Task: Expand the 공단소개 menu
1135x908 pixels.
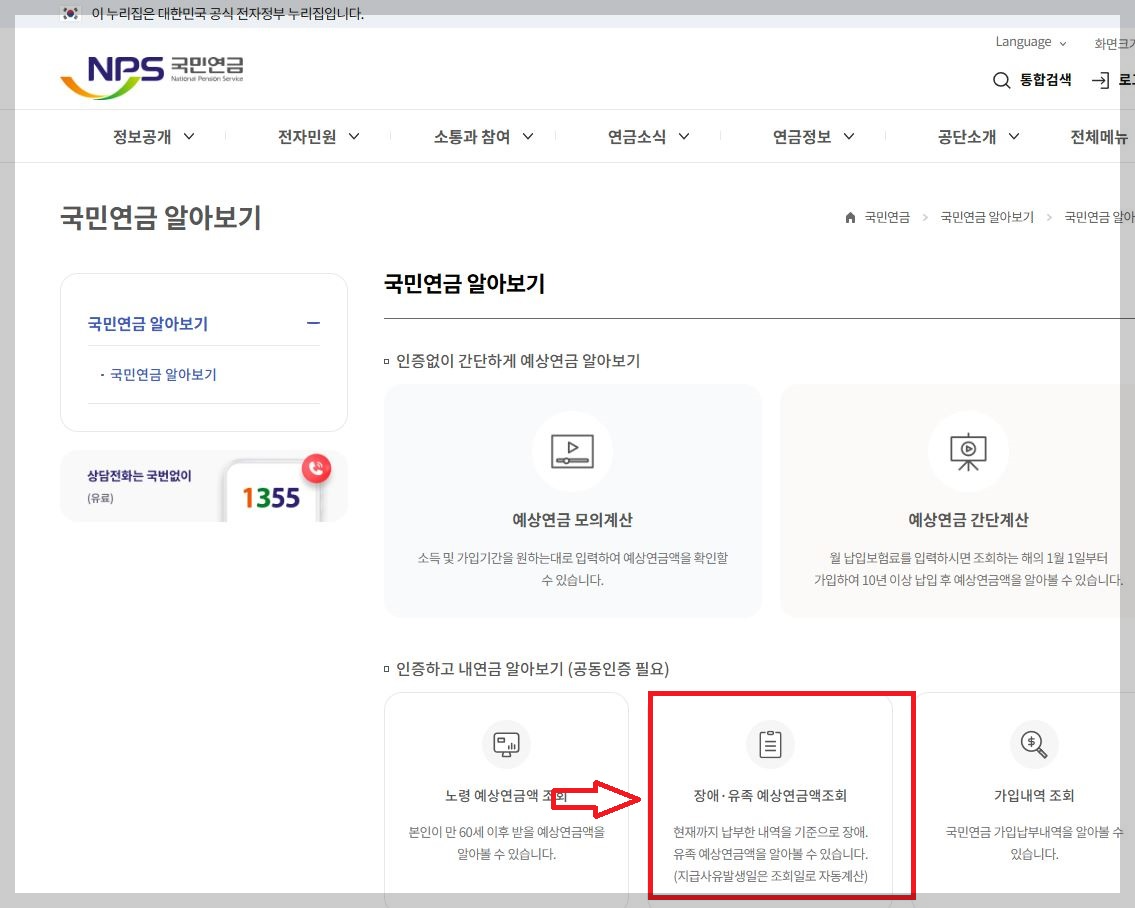Action: 979,136
